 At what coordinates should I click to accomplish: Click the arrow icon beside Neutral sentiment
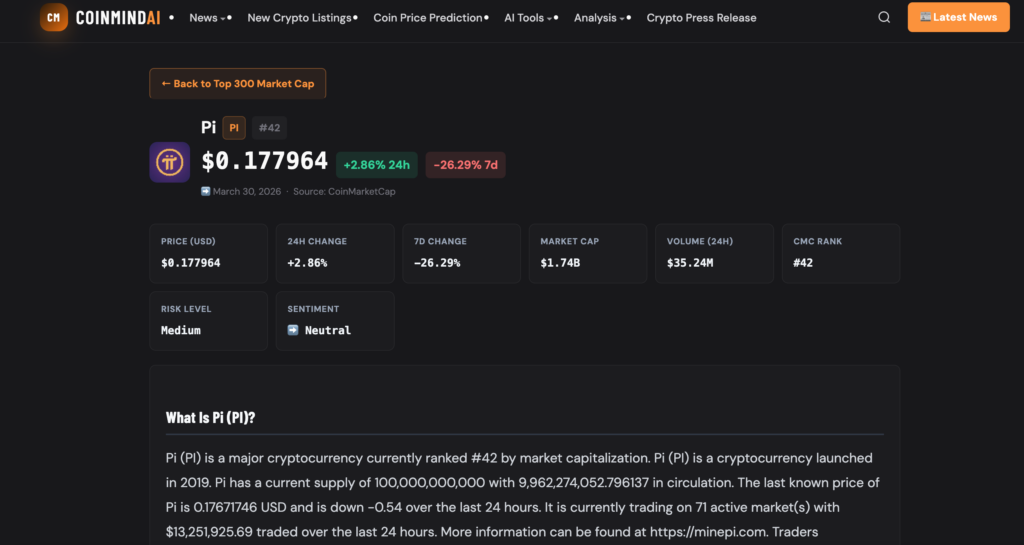tap(293, 330)
